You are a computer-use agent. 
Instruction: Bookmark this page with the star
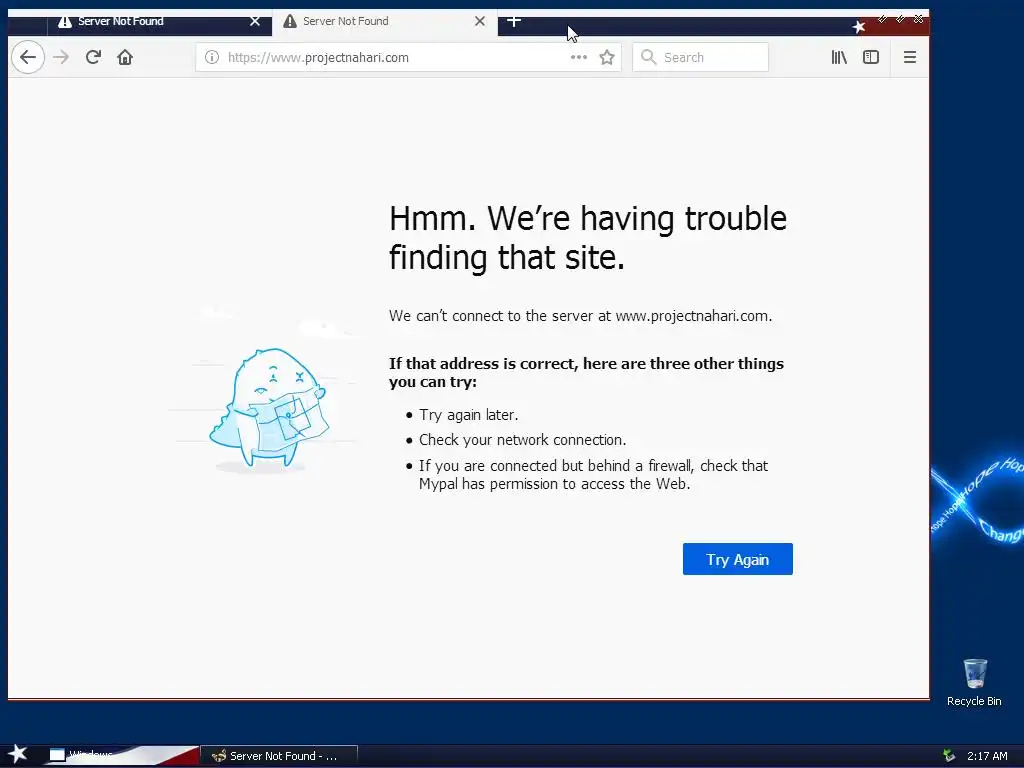(607, 57)
